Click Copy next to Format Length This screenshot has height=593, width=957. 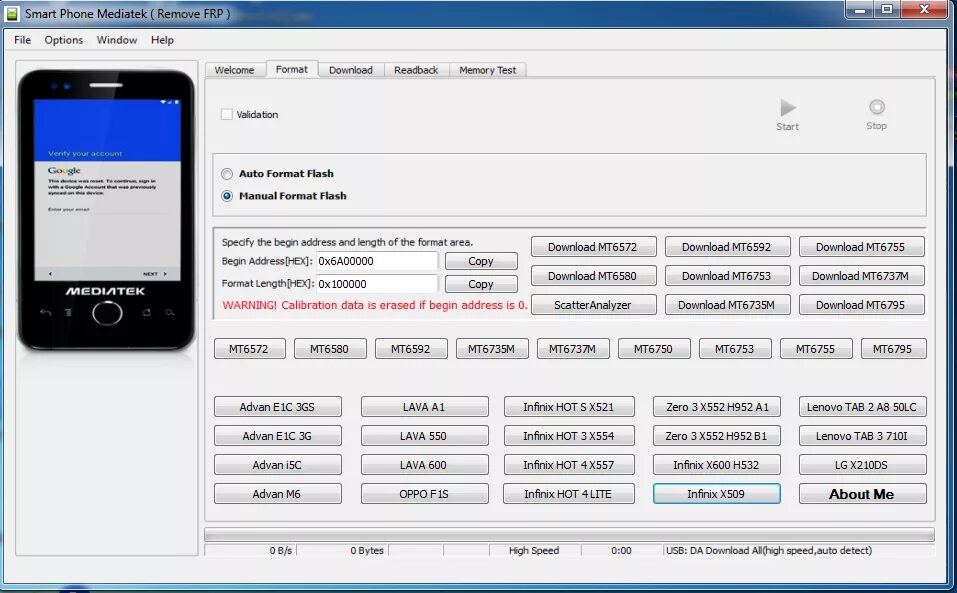pyautogui.click(x=481, y=283)
